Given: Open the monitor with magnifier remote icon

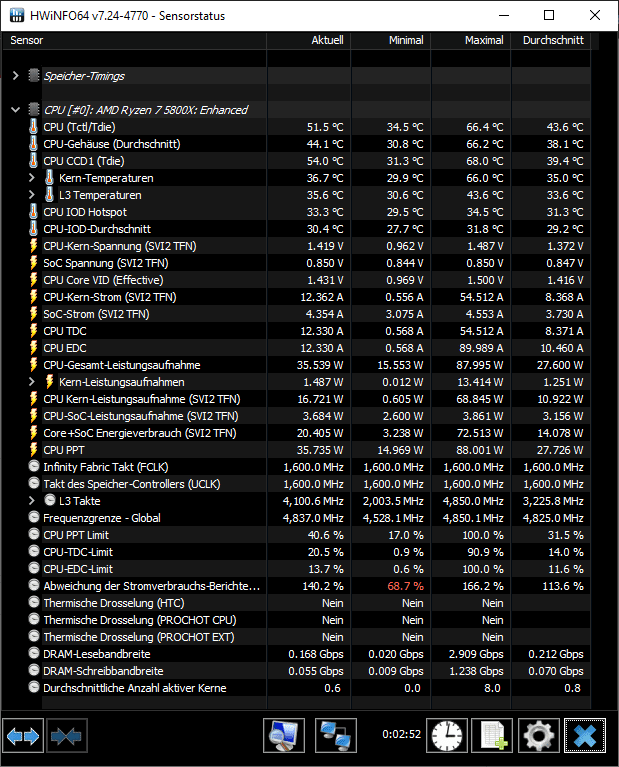Looking at the screenshot, I should 284,735.
